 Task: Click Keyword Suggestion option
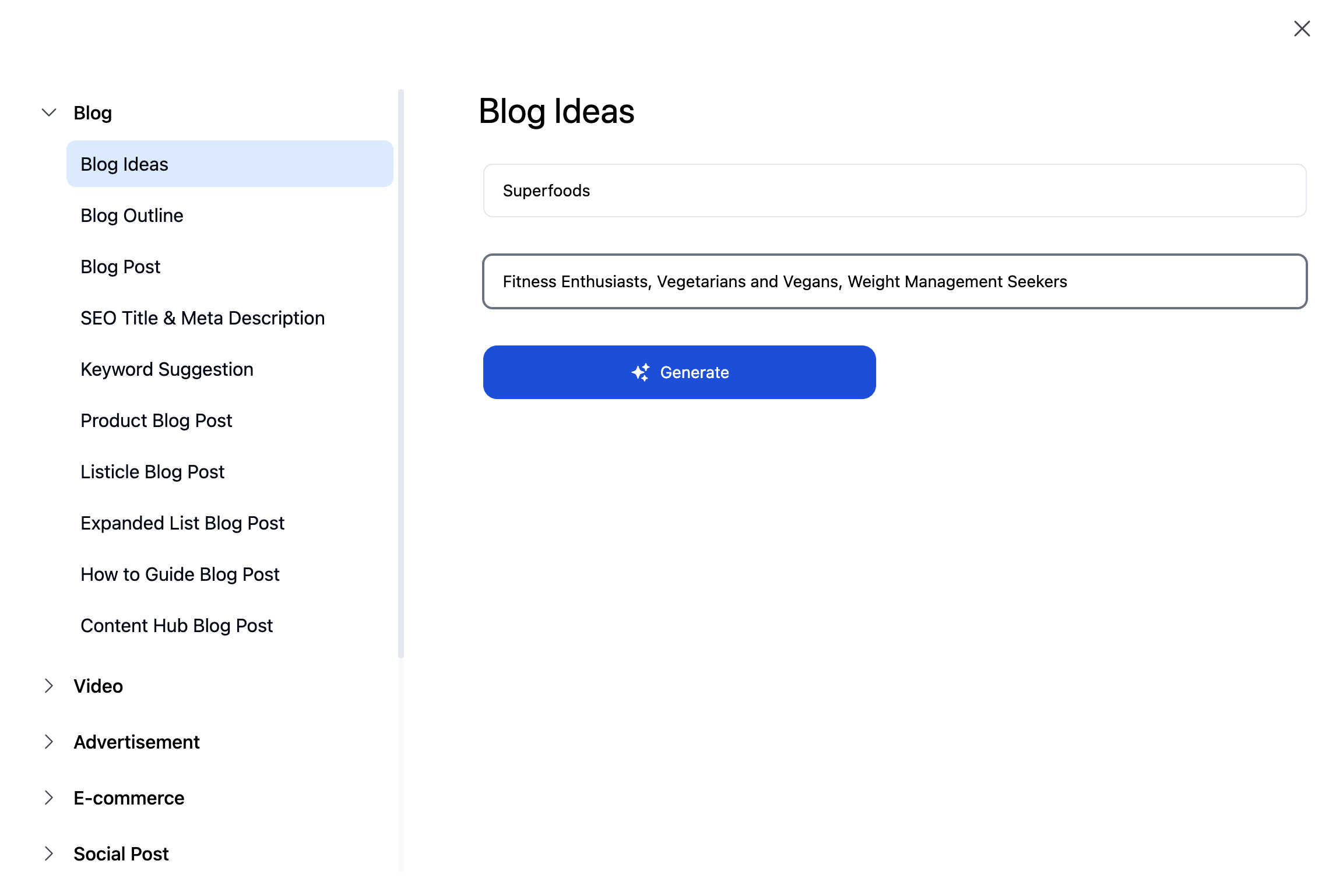[167, 369]
